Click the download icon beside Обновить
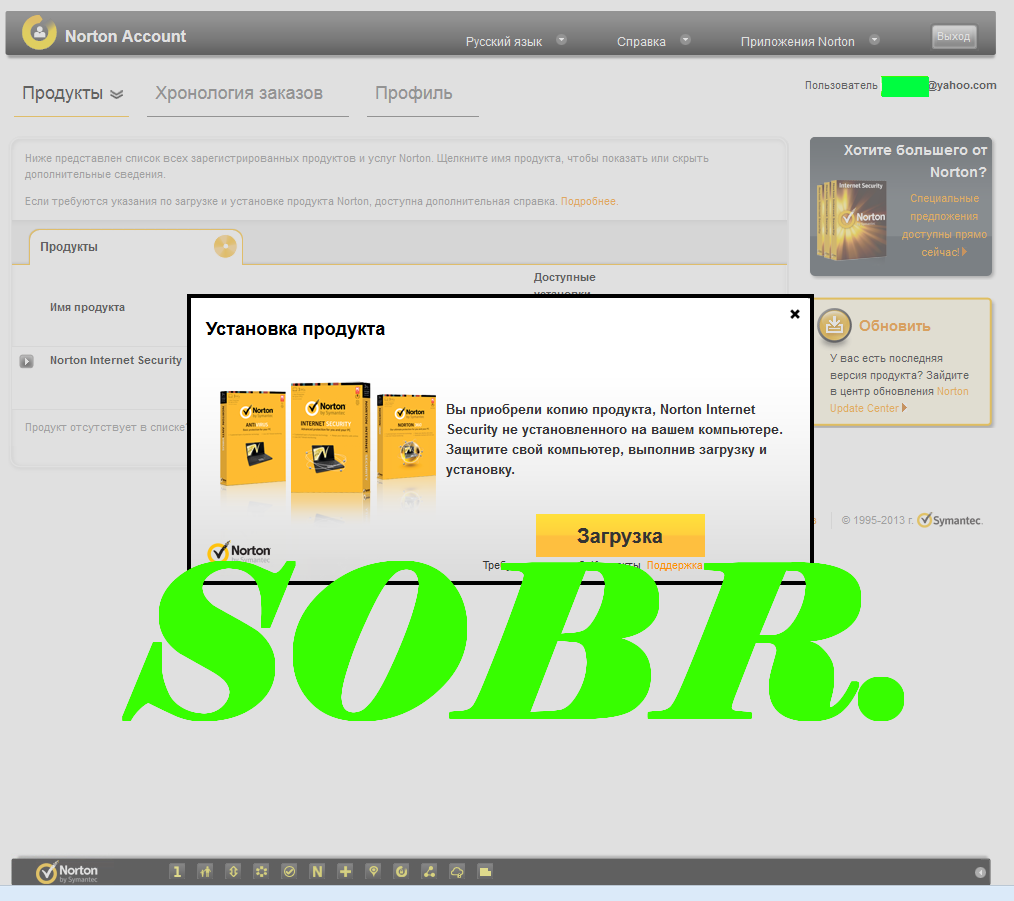The image size is (1014, 901). 834,325
